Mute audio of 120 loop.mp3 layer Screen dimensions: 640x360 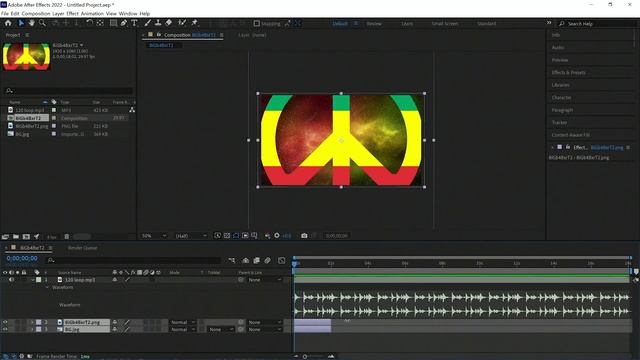tap(11, 280)
